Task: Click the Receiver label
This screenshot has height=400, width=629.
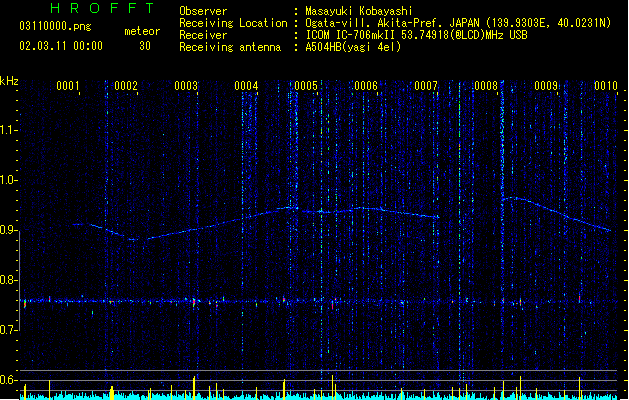Action: coord(203,35)
